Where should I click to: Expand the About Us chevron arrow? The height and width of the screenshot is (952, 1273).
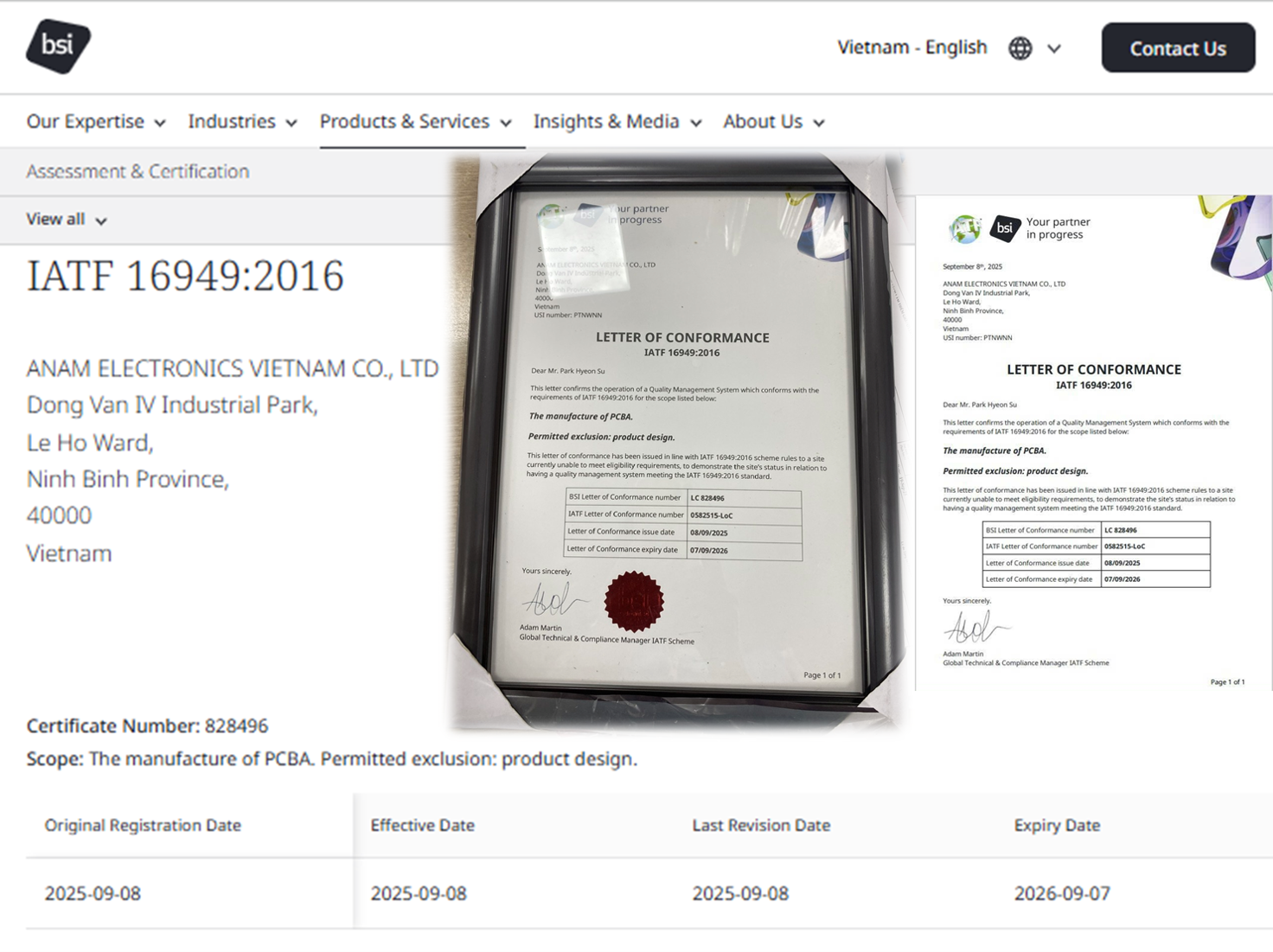click(819, 123)
